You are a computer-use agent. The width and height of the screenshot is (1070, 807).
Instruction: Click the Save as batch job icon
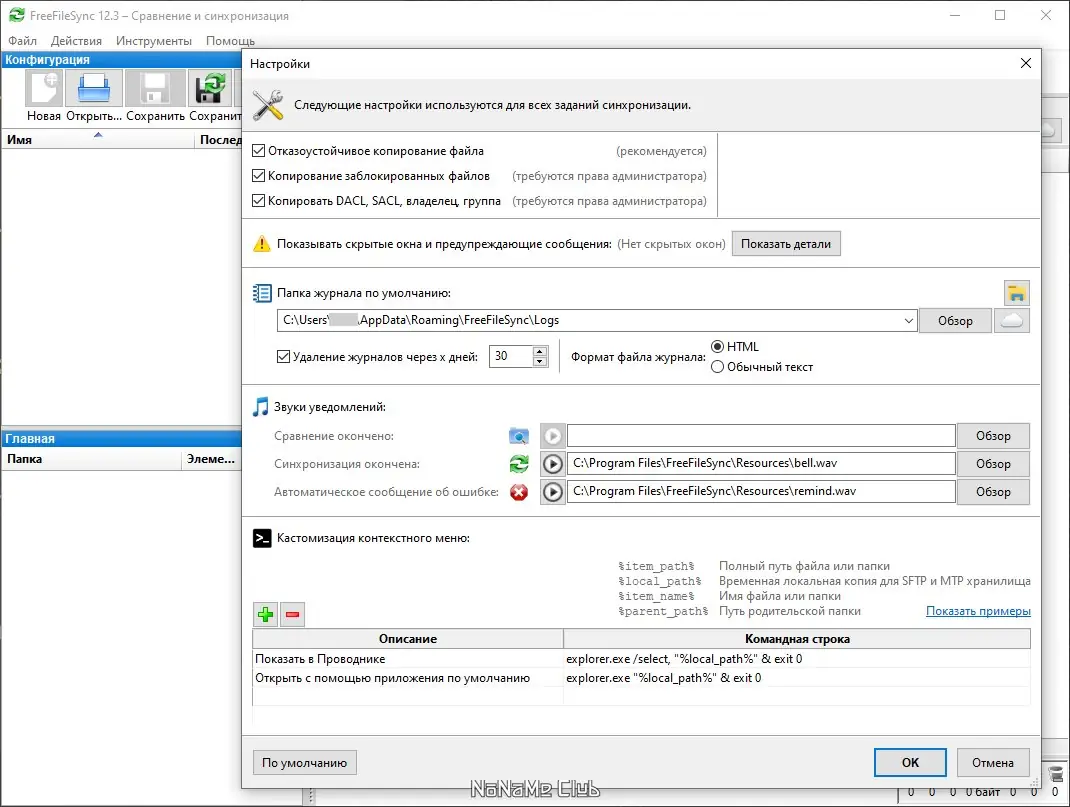(211, 89)
